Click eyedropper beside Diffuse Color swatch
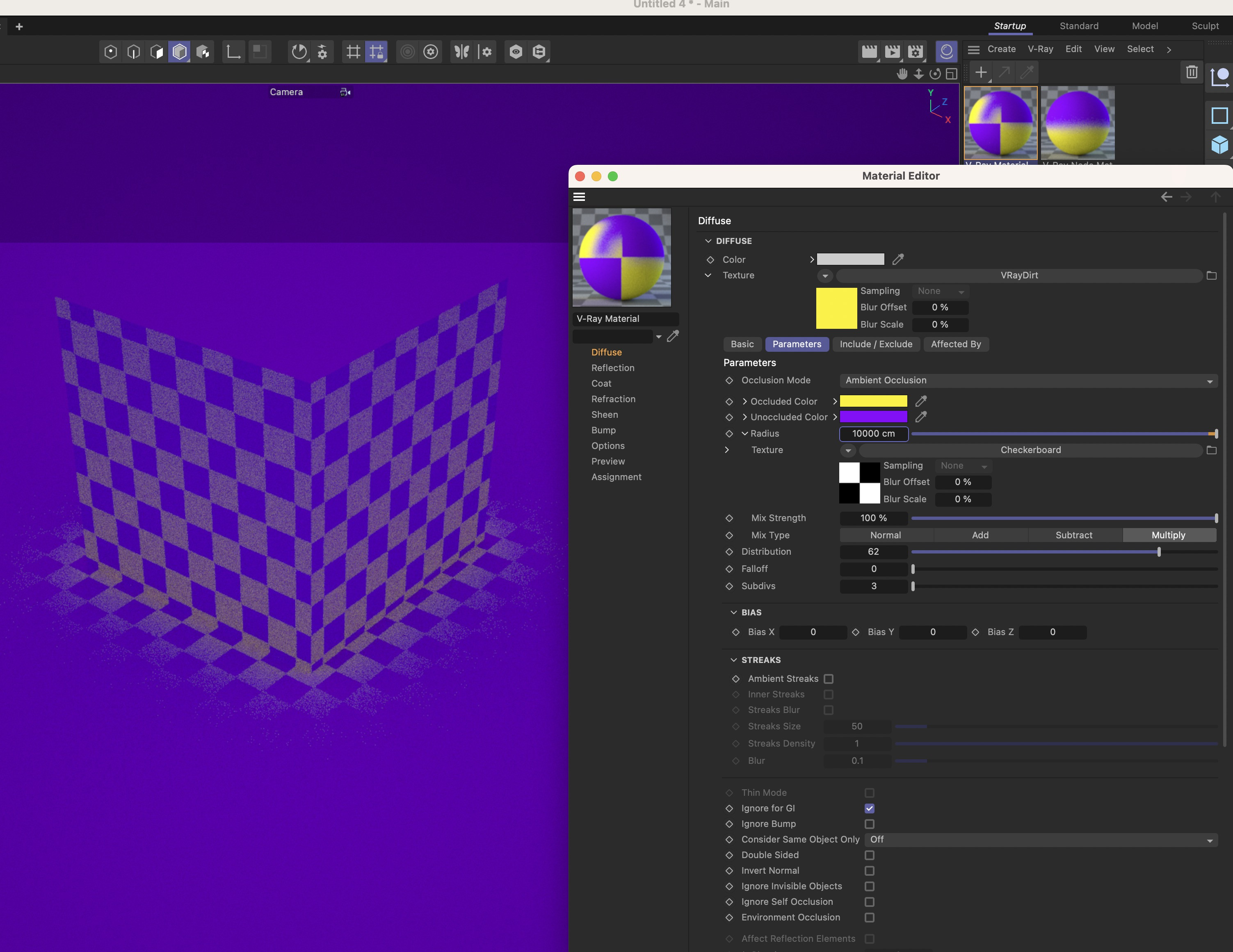 [898, 260]
